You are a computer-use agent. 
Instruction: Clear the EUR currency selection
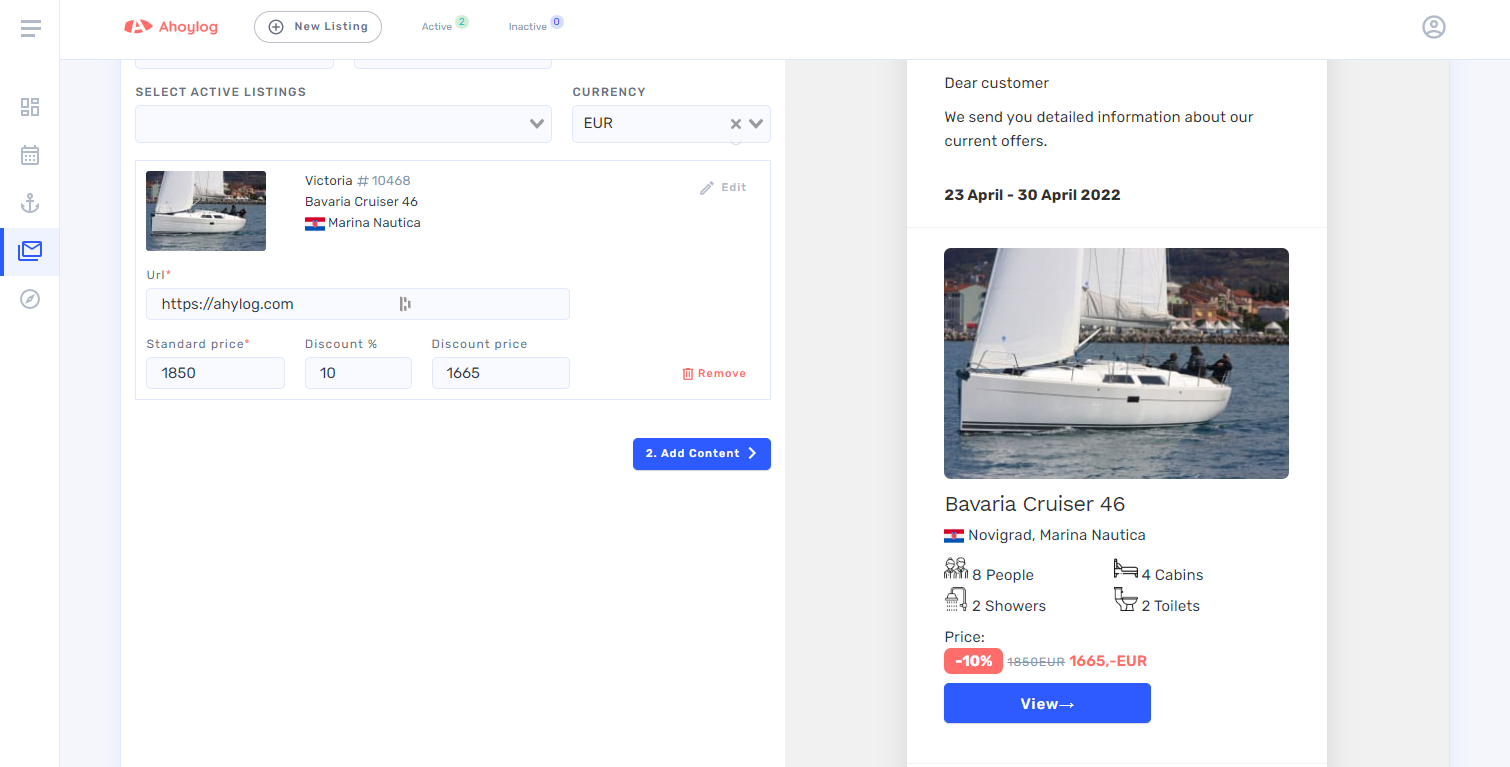(x=735, y=124)
